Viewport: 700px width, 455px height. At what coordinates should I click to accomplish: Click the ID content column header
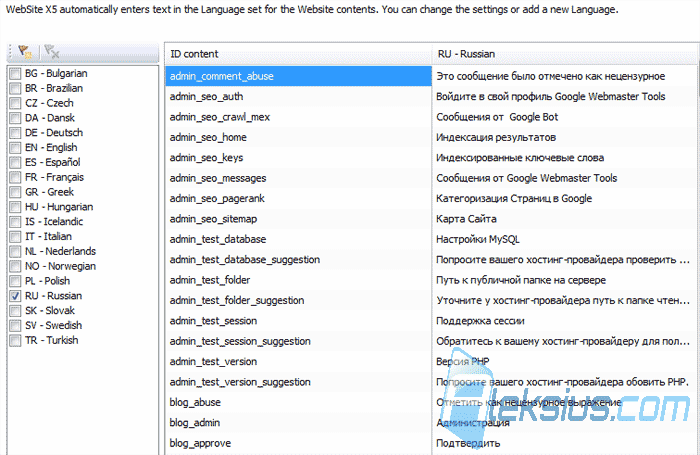(x=298, y=54)
